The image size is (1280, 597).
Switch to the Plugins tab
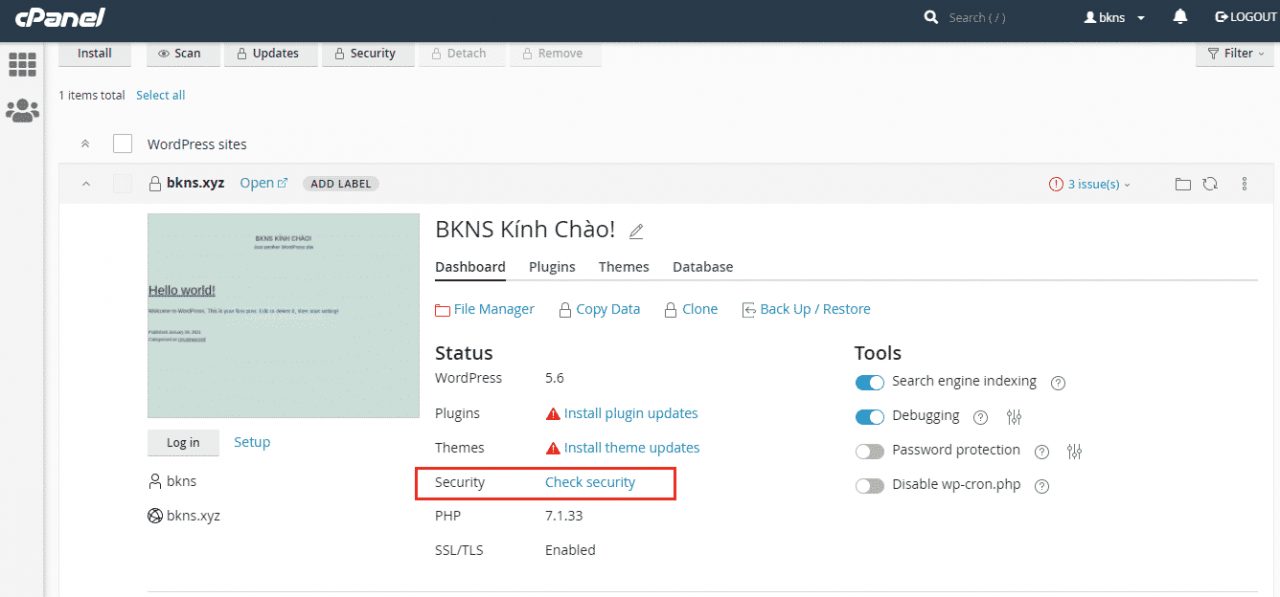(x=552, y=267)
